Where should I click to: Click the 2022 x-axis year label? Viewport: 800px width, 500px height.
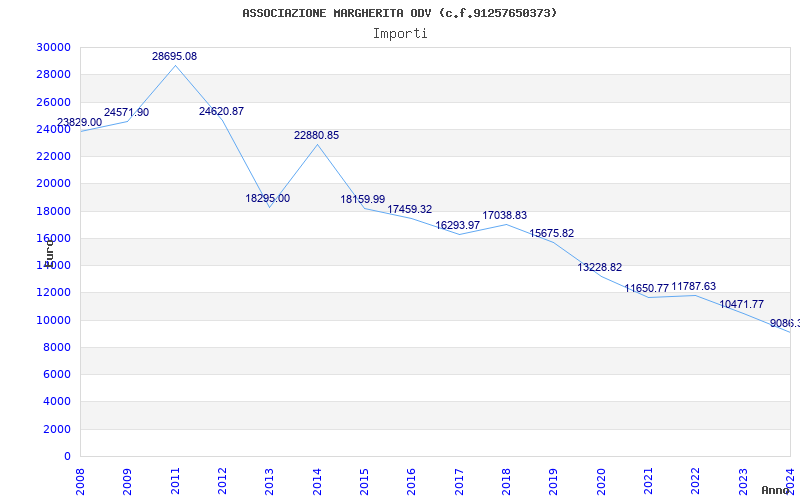696,481
